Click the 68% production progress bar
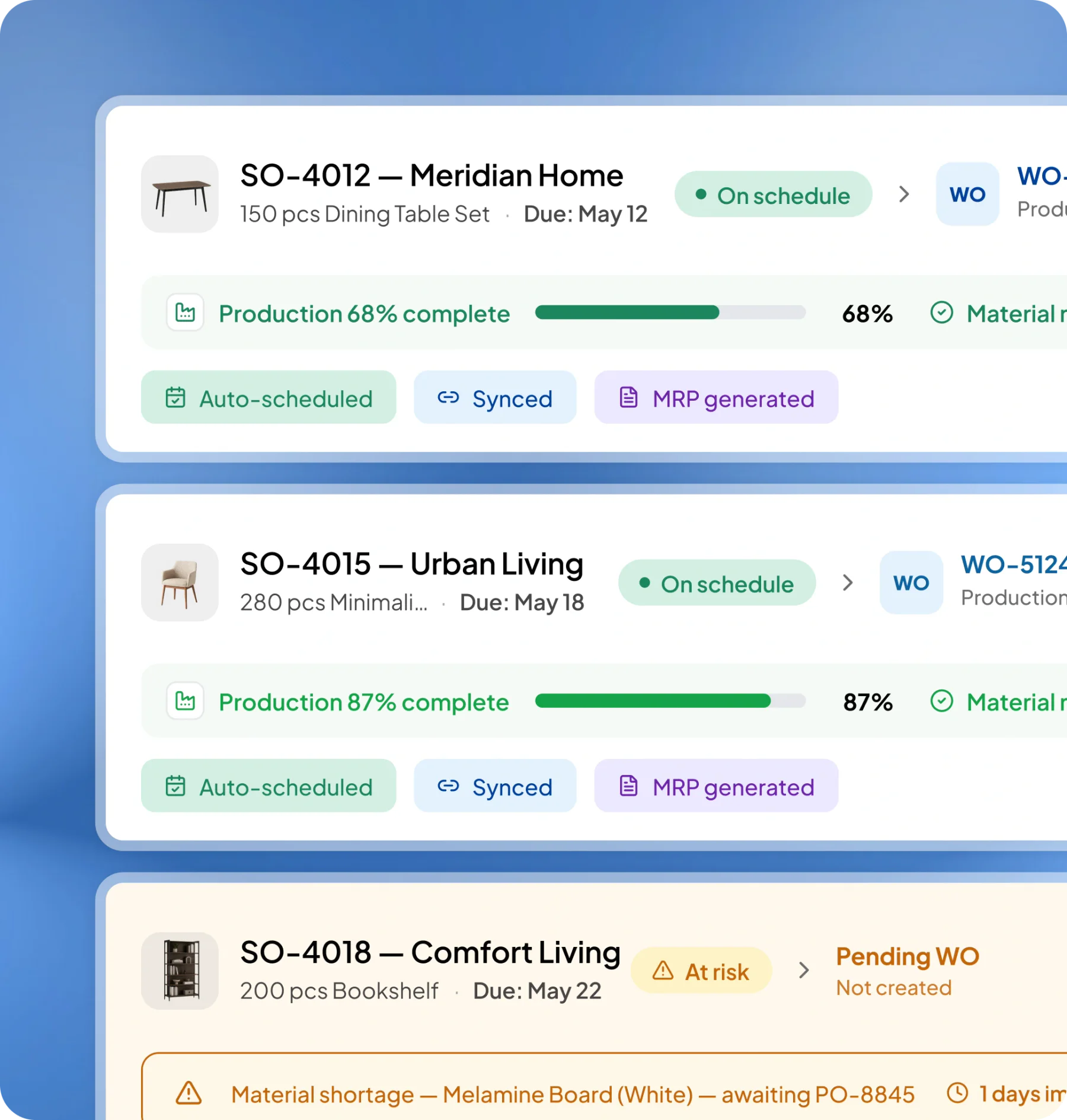 [670, 312]
